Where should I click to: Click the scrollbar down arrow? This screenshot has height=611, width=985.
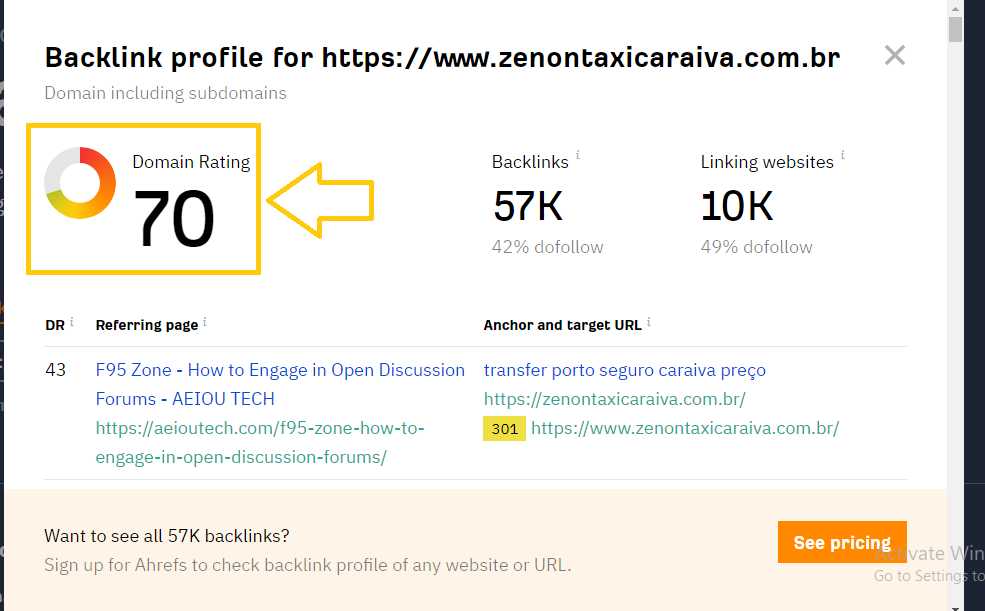click(956, 604)
